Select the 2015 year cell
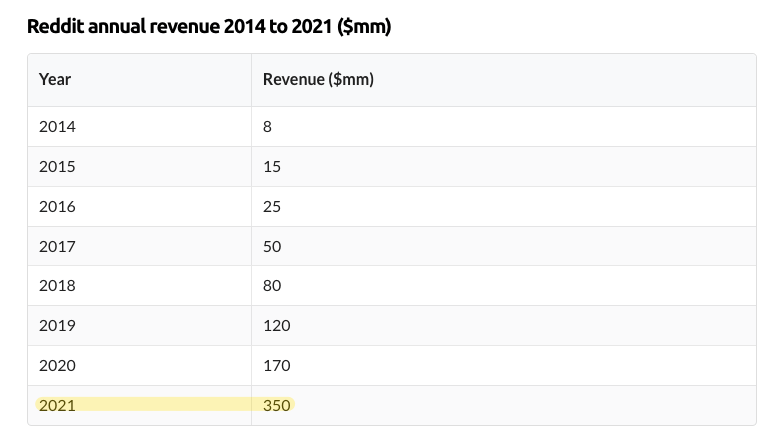 pos(57,166)
